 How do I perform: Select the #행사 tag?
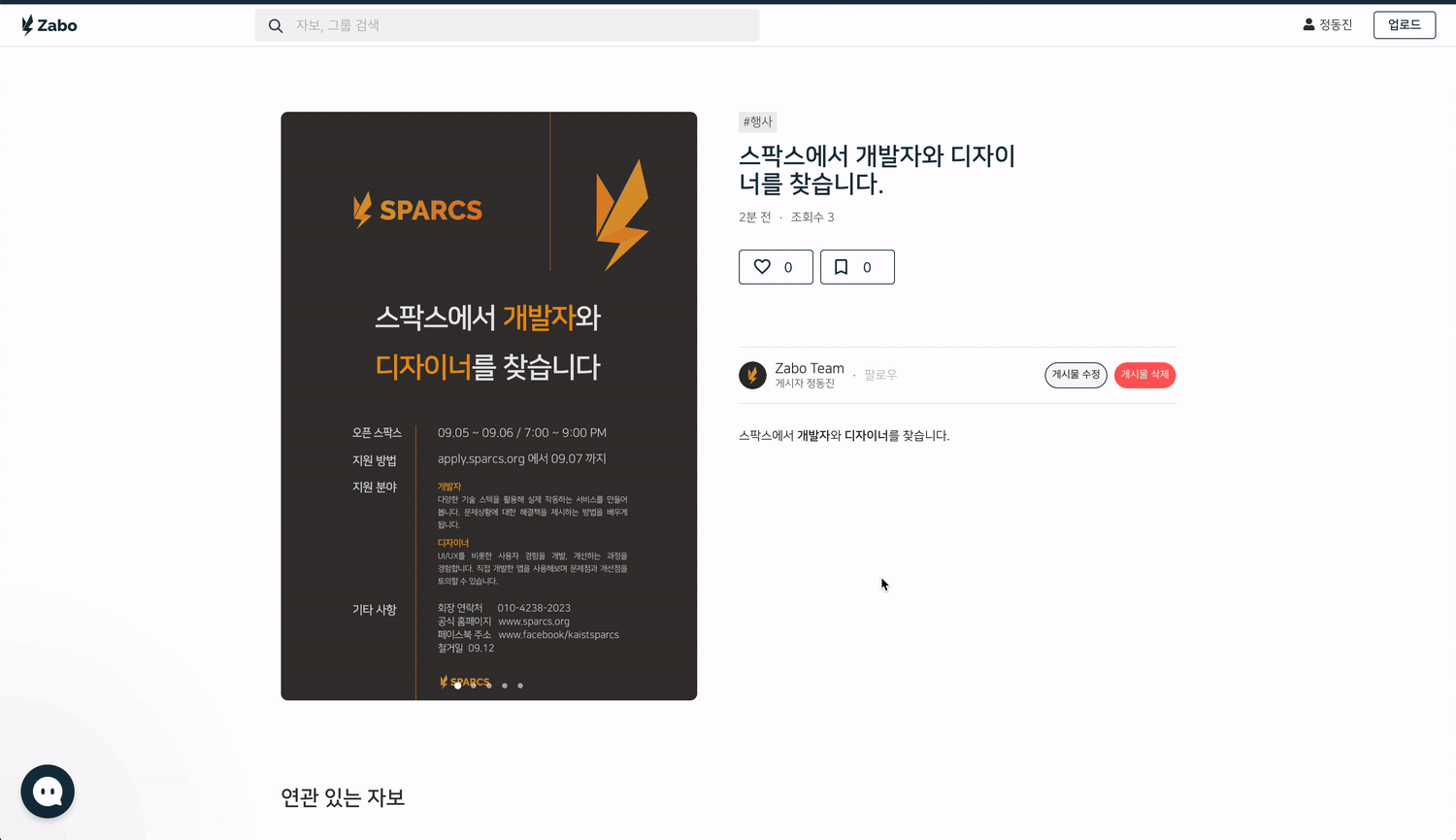pos(758,121)
